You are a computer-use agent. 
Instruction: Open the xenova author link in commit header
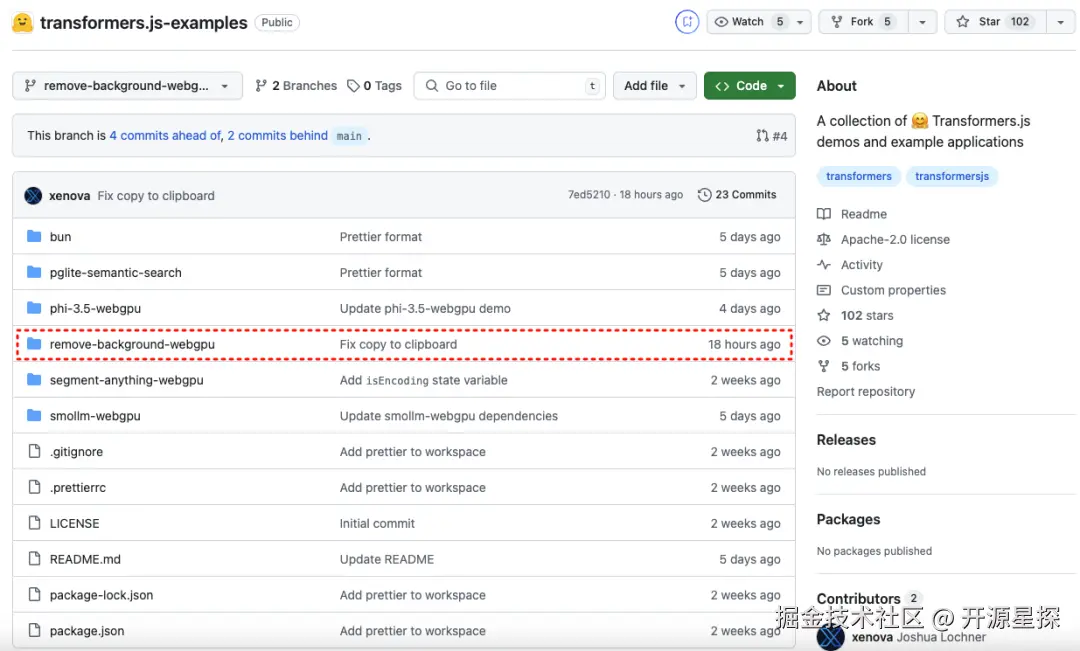[x=70, y=196]
